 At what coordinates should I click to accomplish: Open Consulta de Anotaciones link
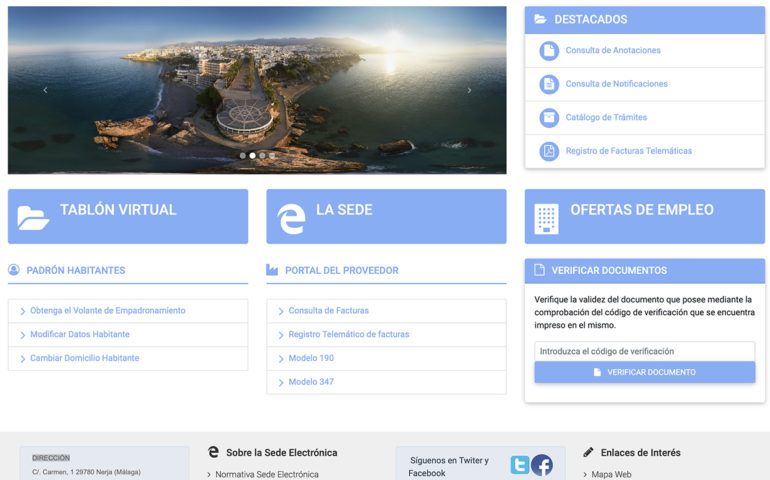tap(613, 50)
